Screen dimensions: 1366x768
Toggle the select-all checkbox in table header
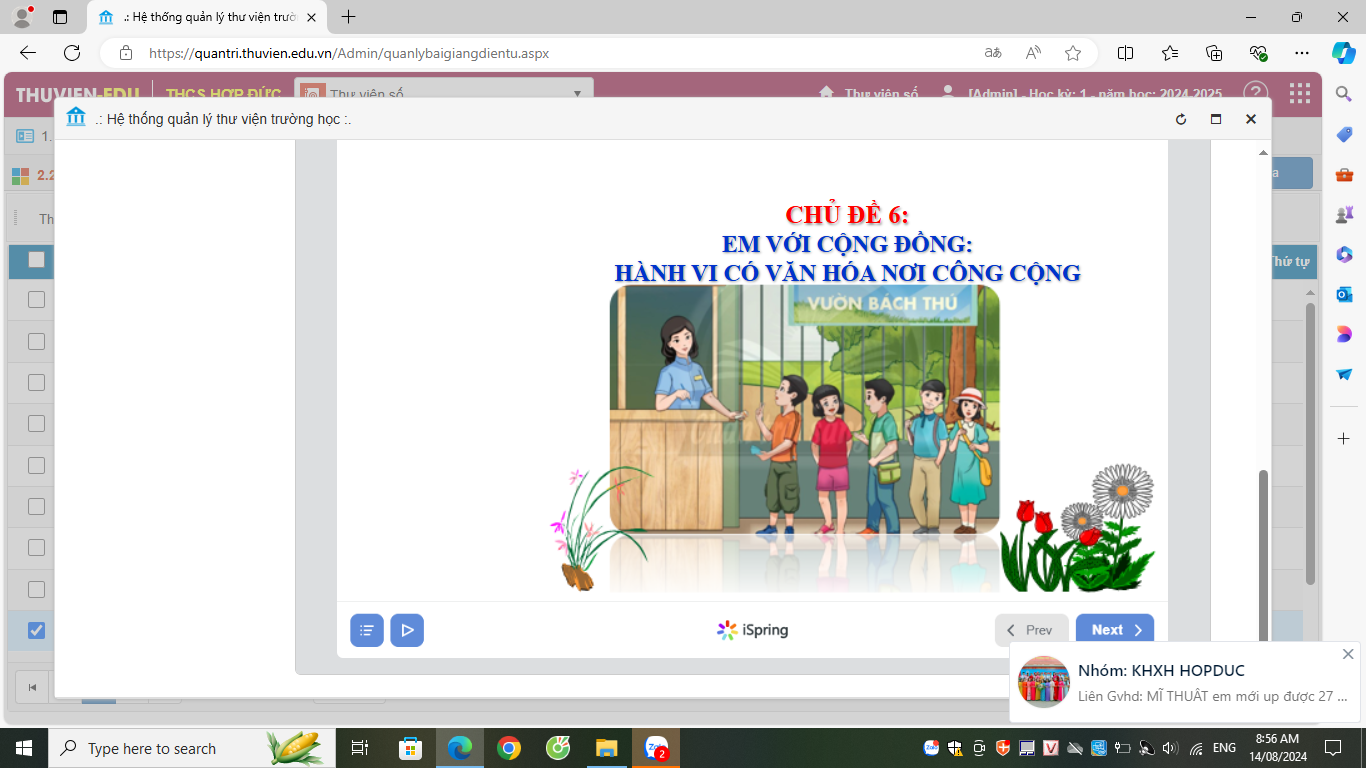[36, 260]
